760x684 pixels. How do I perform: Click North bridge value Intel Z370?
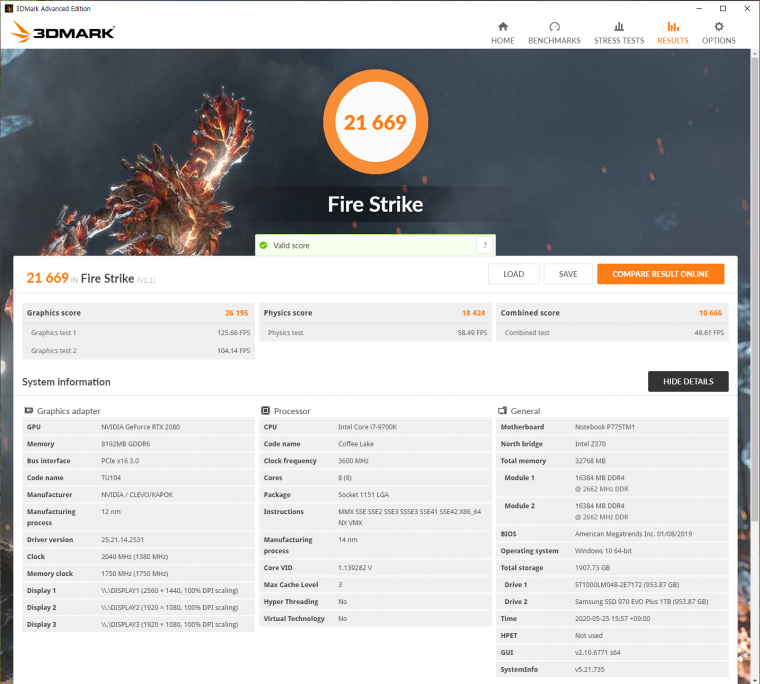point(590,444)
